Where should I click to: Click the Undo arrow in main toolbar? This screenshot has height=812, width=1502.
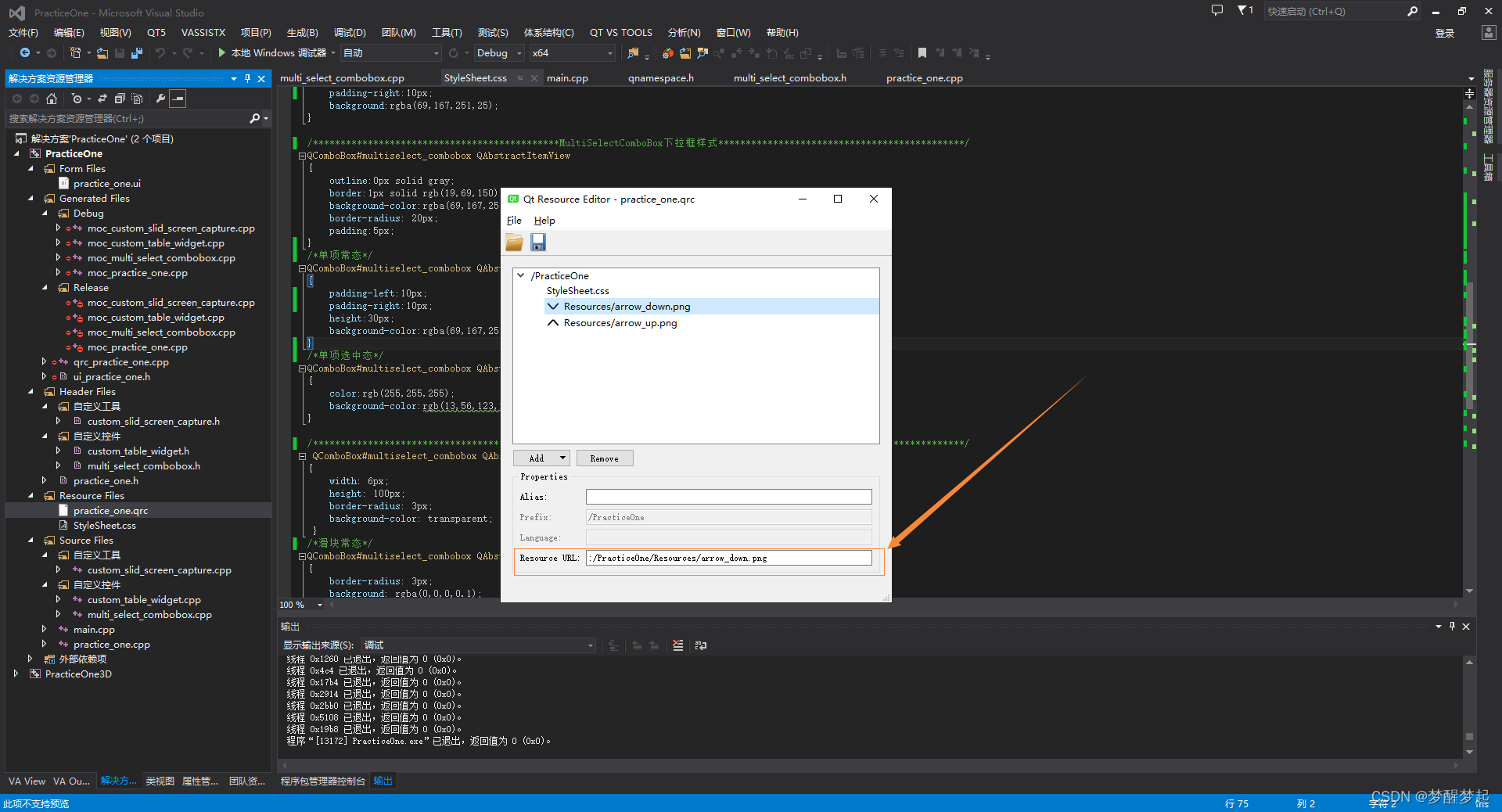[160, 53]
